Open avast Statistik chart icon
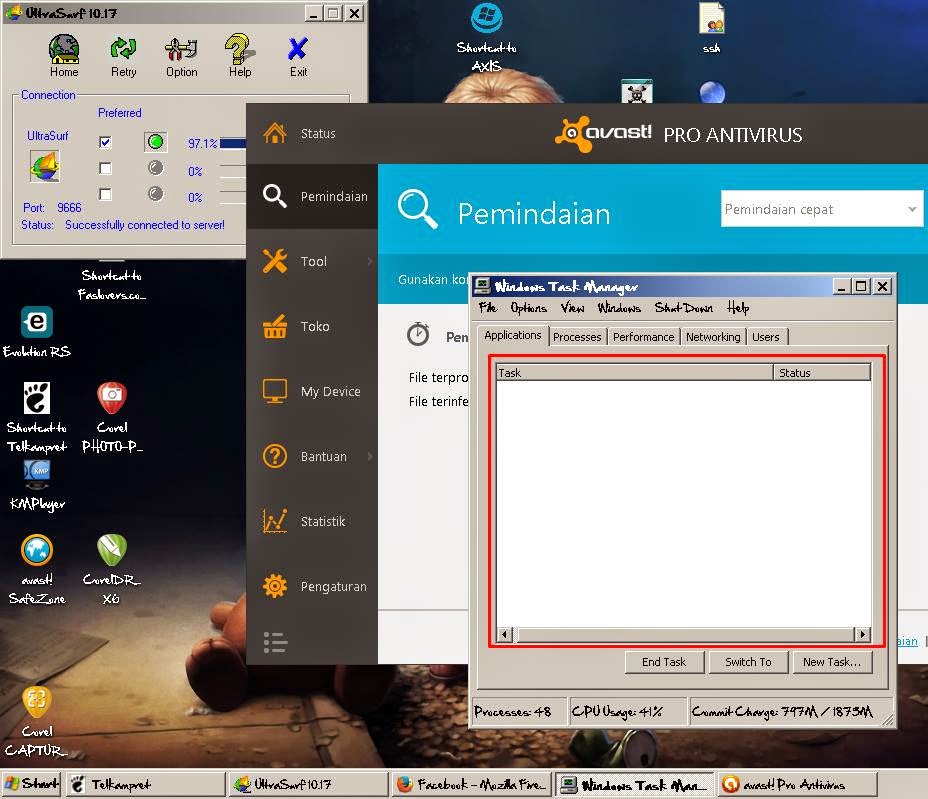Viewport: 928px width, 799px height. pyautogui.click(x=273, y=521)
